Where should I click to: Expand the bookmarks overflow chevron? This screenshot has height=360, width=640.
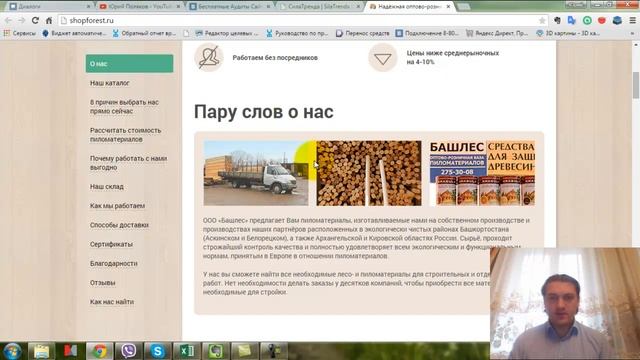pyautogui.click(x=632, y=33)
